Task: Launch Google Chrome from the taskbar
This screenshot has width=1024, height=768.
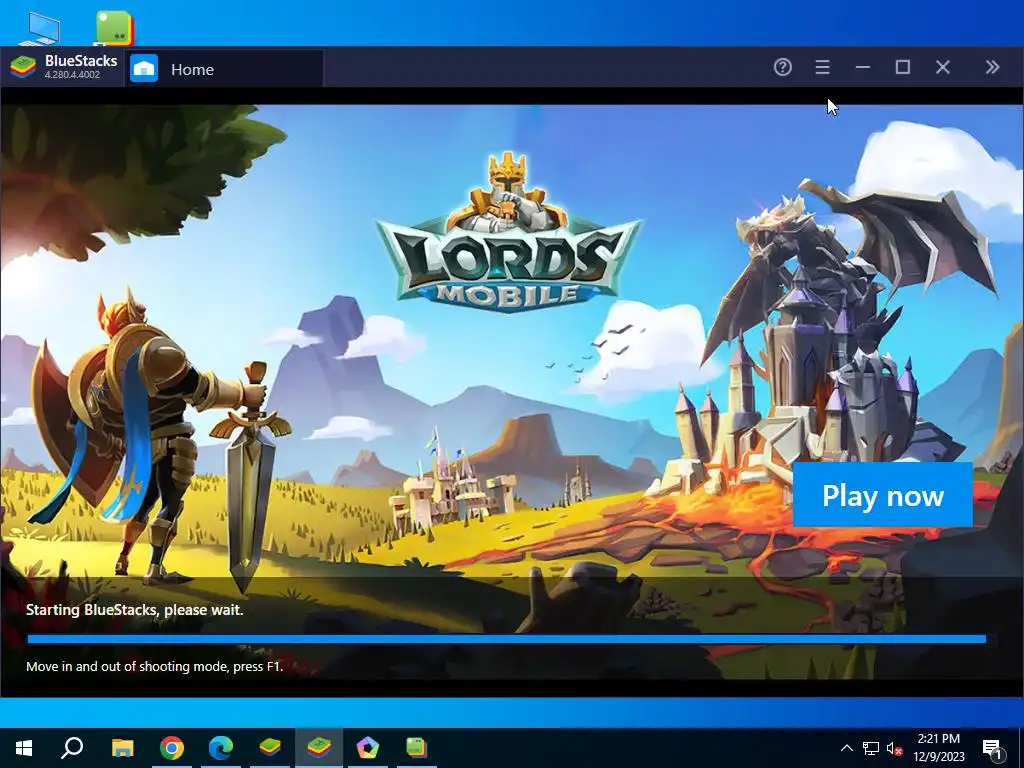Action: coord(172,748)
